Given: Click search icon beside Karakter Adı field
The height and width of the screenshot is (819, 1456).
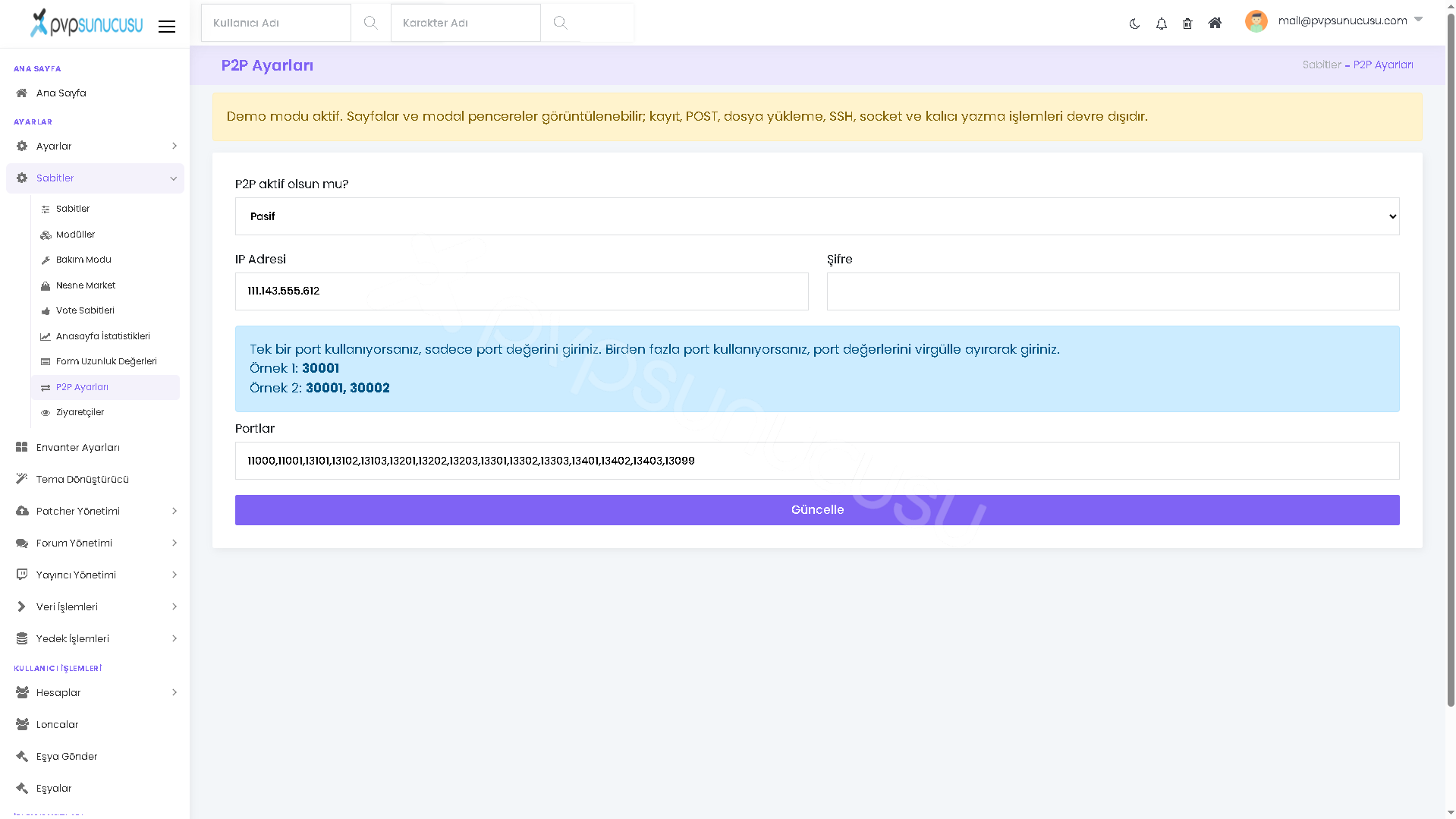Looking at the screenshot, I should point(560,23).
